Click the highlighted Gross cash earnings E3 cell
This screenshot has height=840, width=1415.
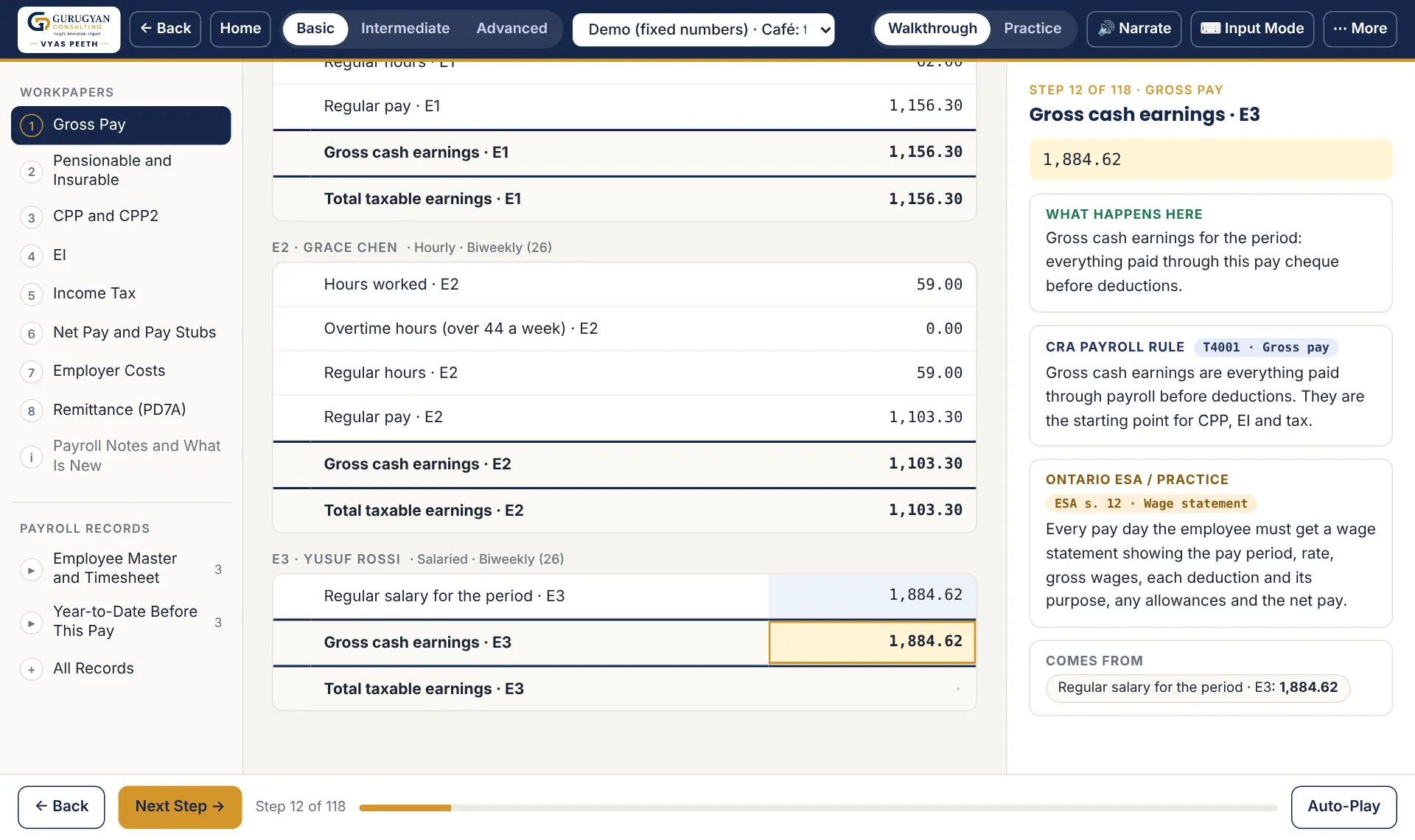(x=872, y=643)
